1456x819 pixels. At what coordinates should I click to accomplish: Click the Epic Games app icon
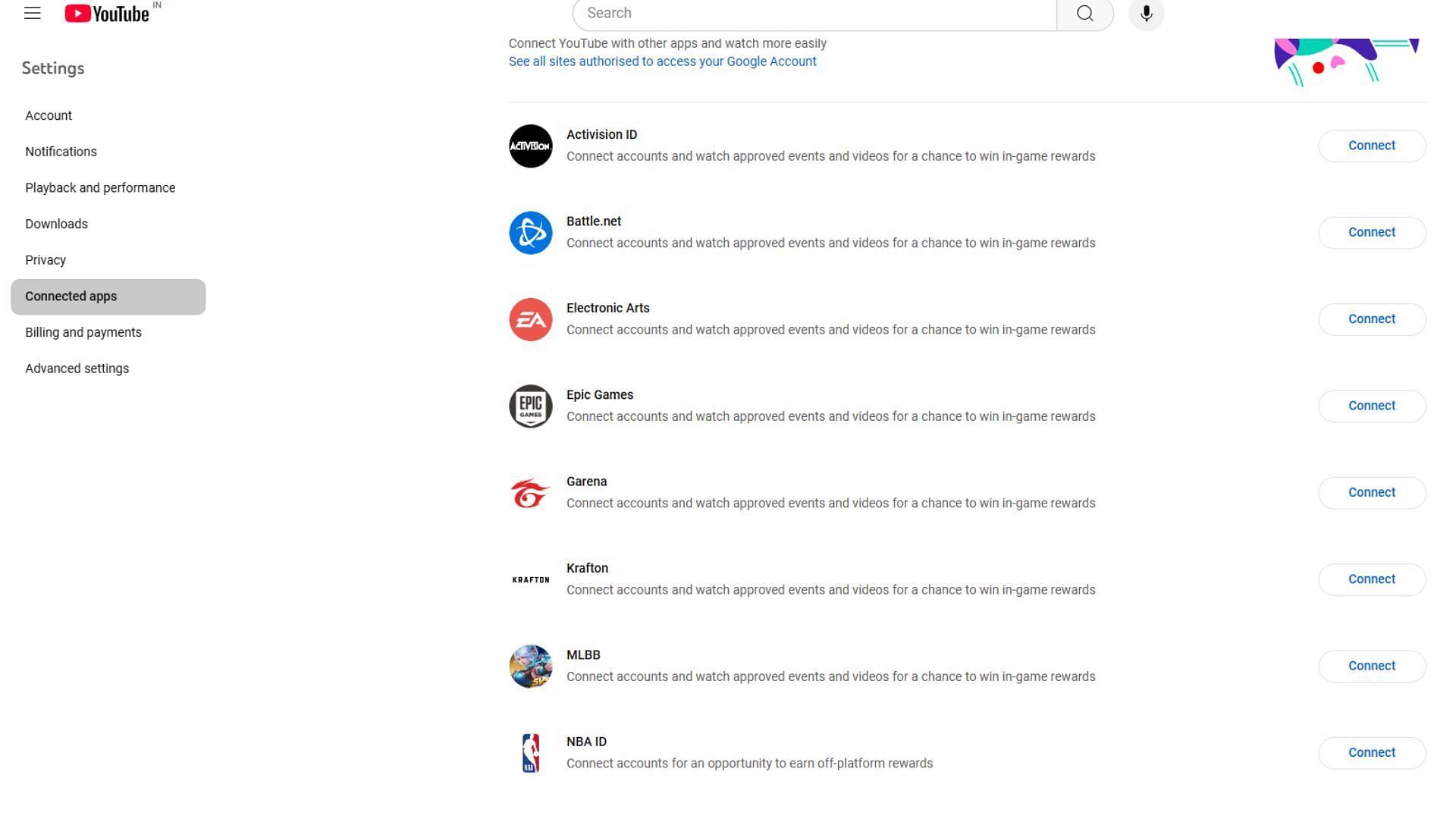pos(531,406)
